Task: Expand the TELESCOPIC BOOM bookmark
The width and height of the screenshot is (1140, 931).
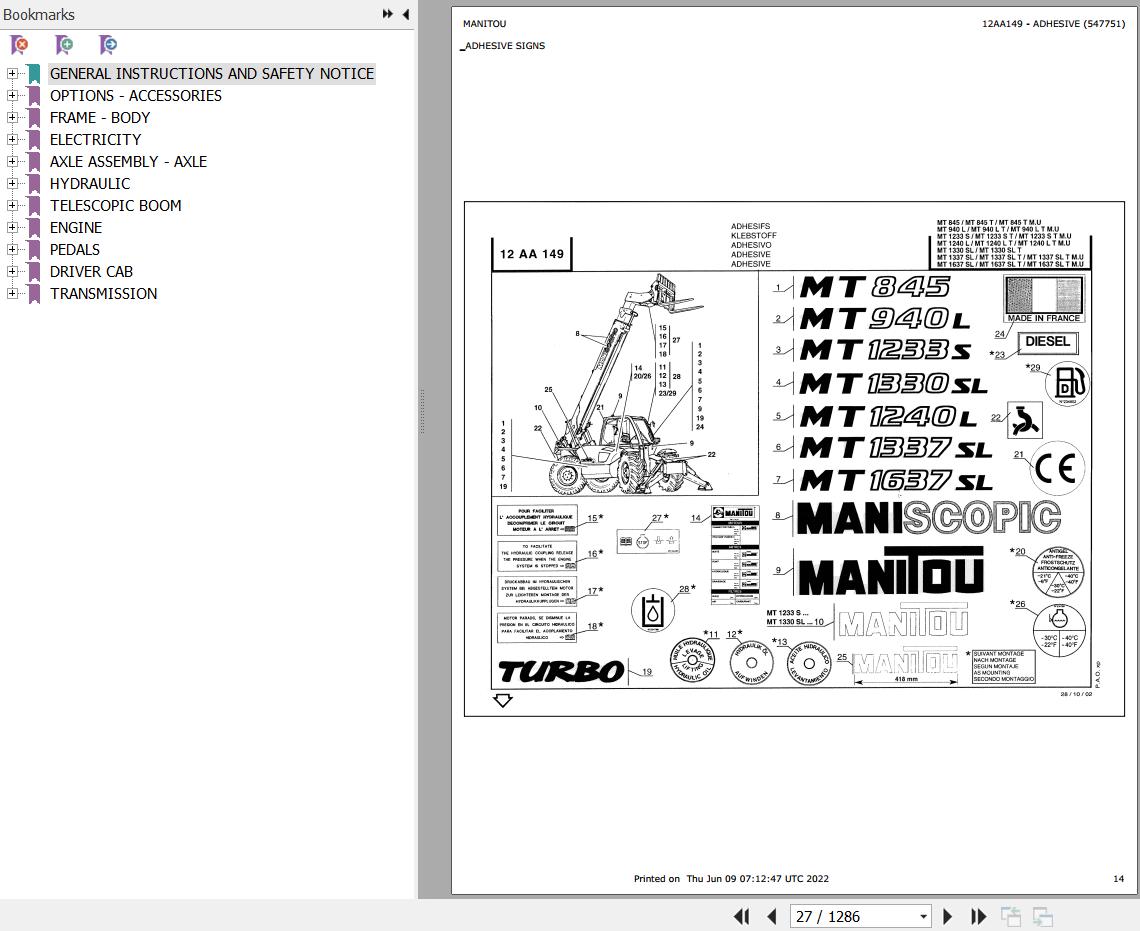Action: point(12,206)
